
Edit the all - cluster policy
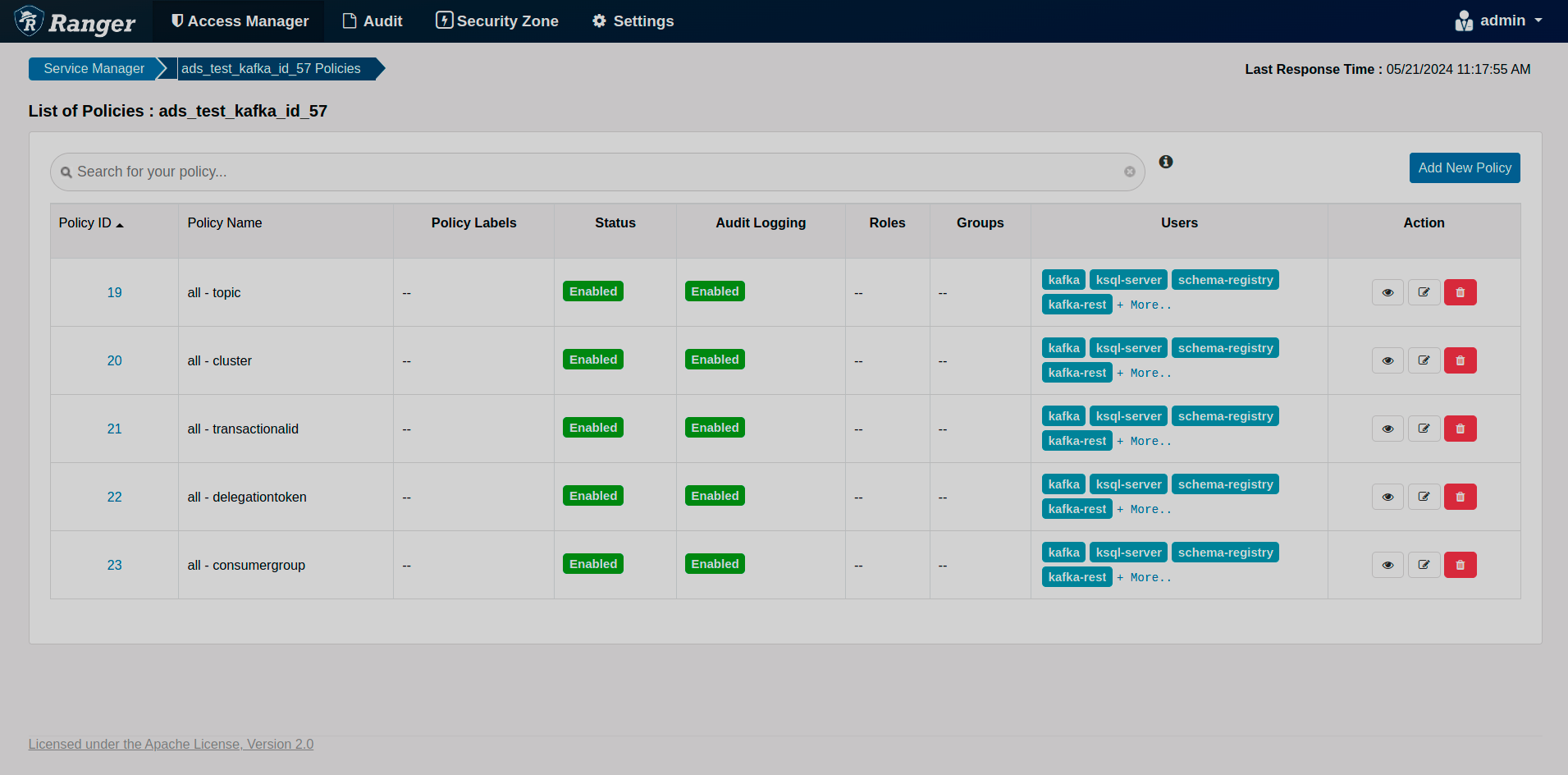[x=1424, y=360]
